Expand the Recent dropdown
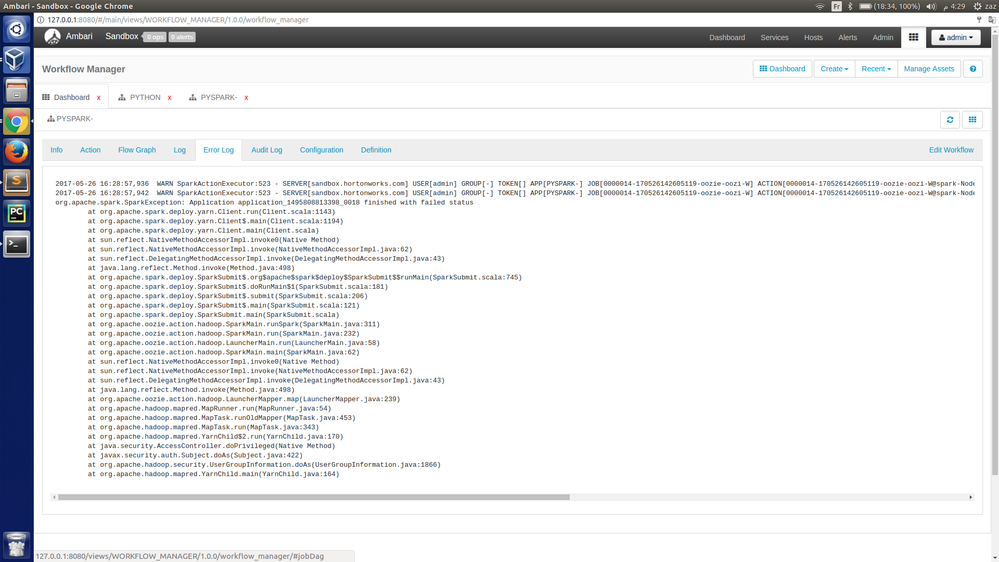 point(876,69)
